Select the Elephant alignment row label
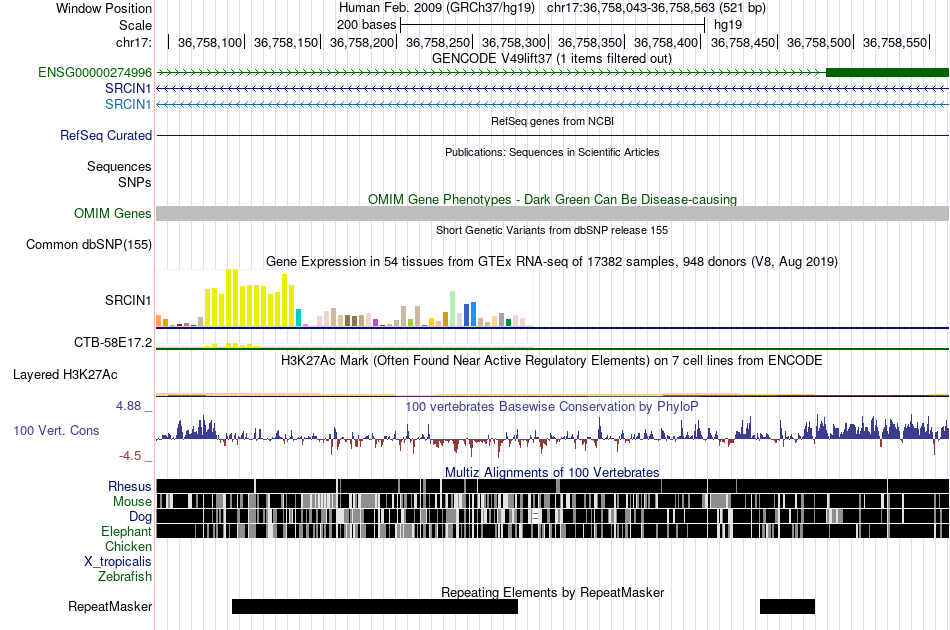The height and width of the screenshot is (630, 950). [x=126, y=532]
